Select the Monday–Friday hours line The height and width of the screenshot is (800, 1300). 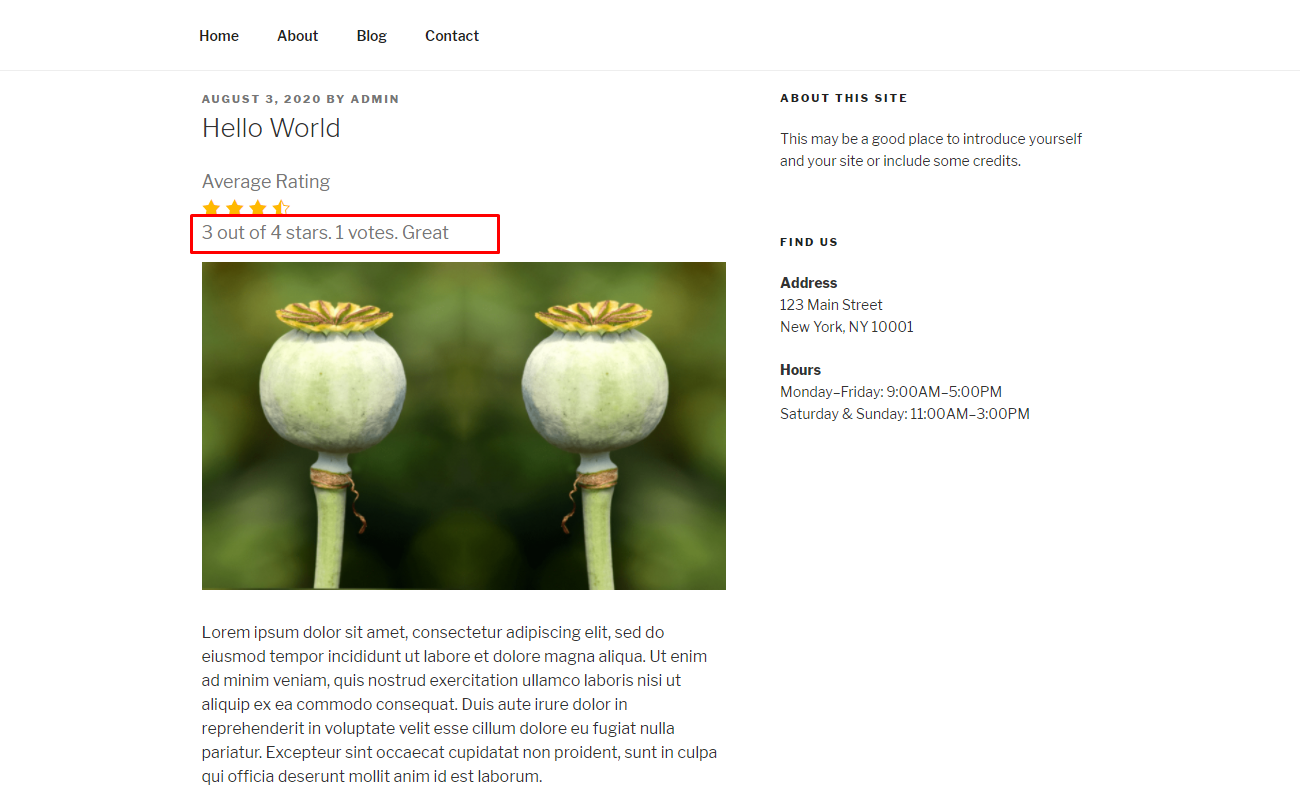(x=891, y=392)
